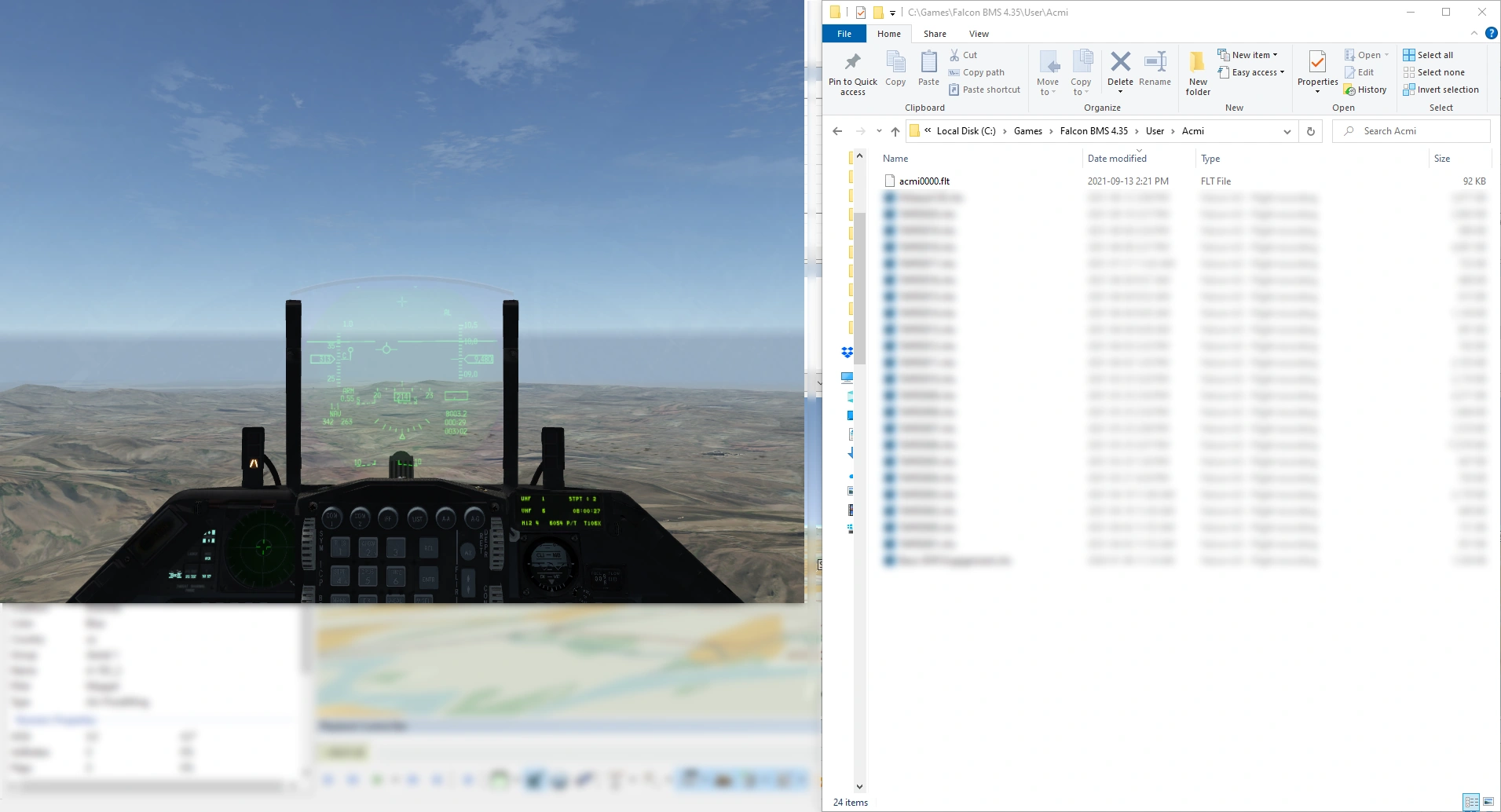Screen dimensions: 1501x812
Task: Collapse the ribbon with the chevron
Action: pos(1474,33)
